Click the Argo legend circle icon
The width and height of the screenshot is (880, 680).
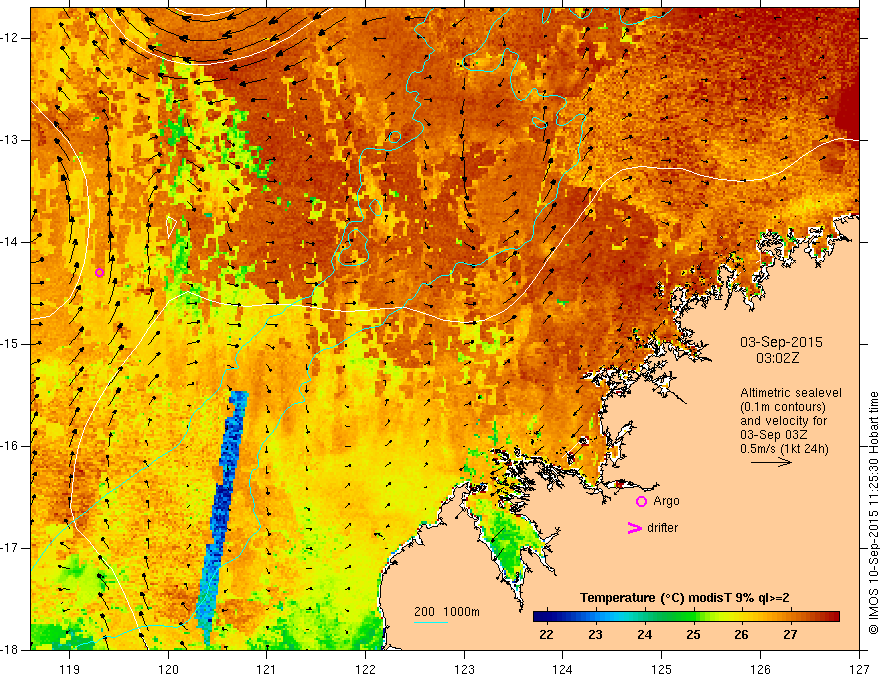click(x=641, y=501)
